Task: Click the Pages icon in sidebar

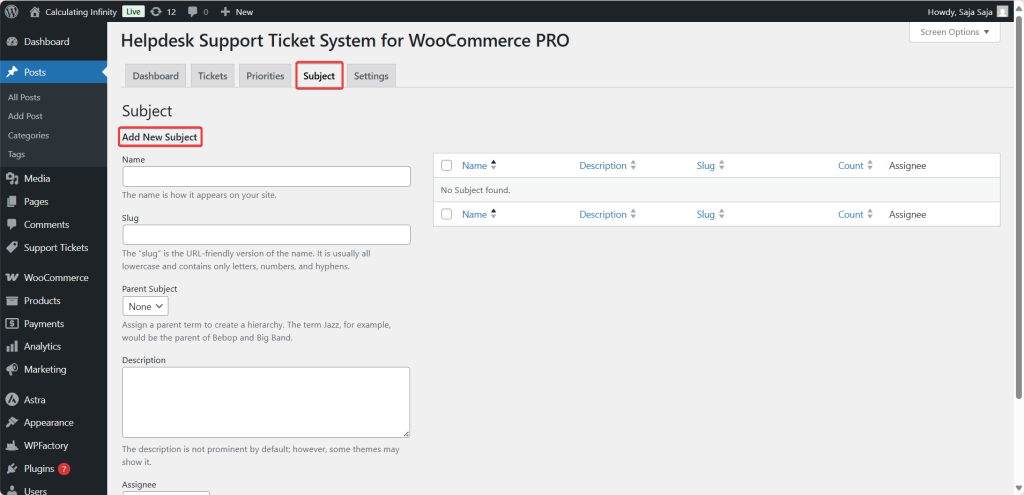Action: [12, 202]
